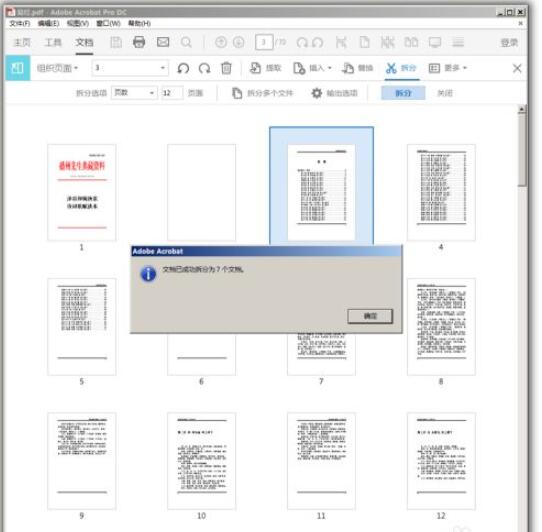Go to previous page arrow icon
The width and height of the screenshot is (542, 532).
(x=221, y=42)
